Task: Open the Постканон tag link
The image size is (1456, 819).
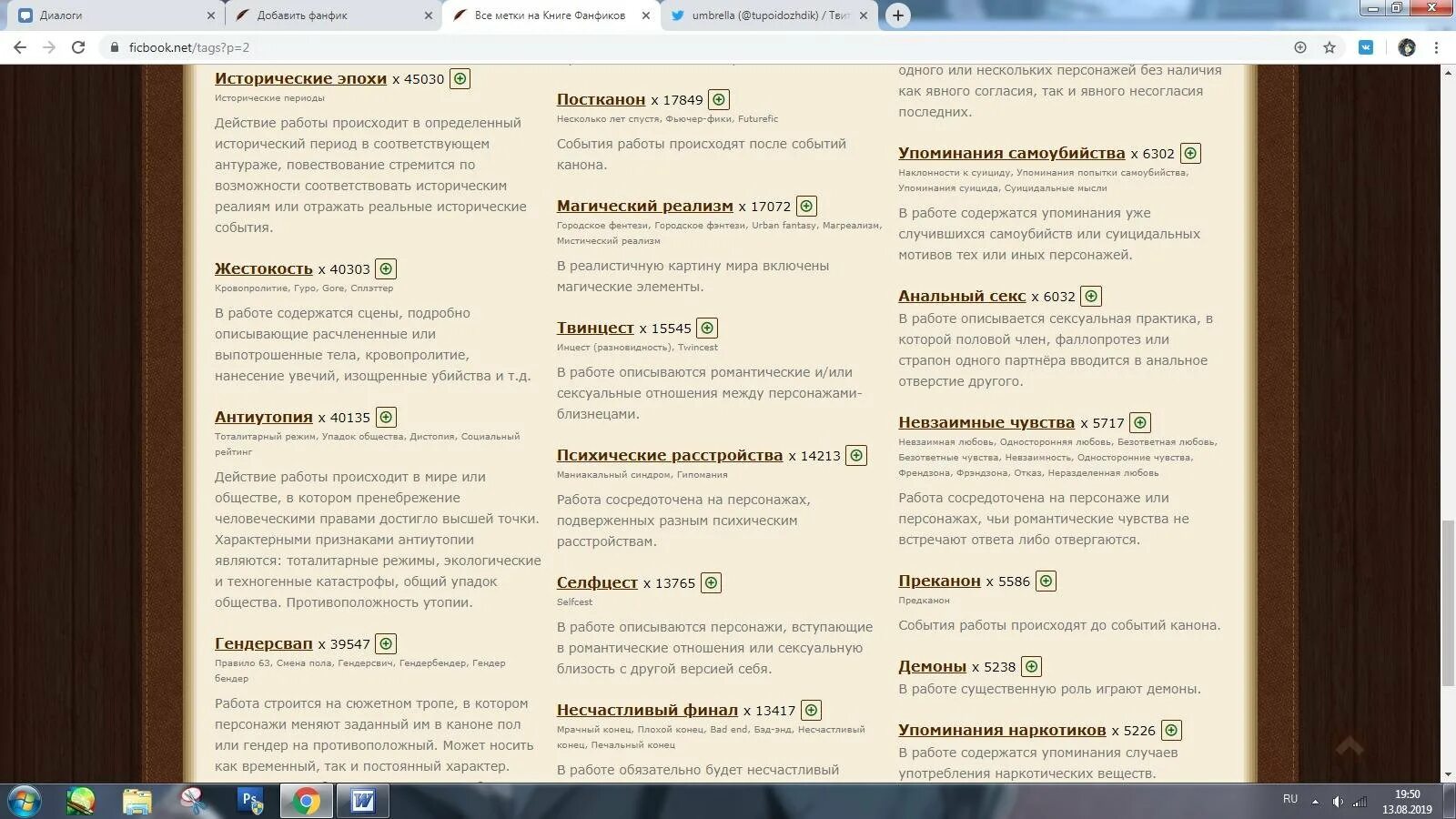Action: coord(601,100)
